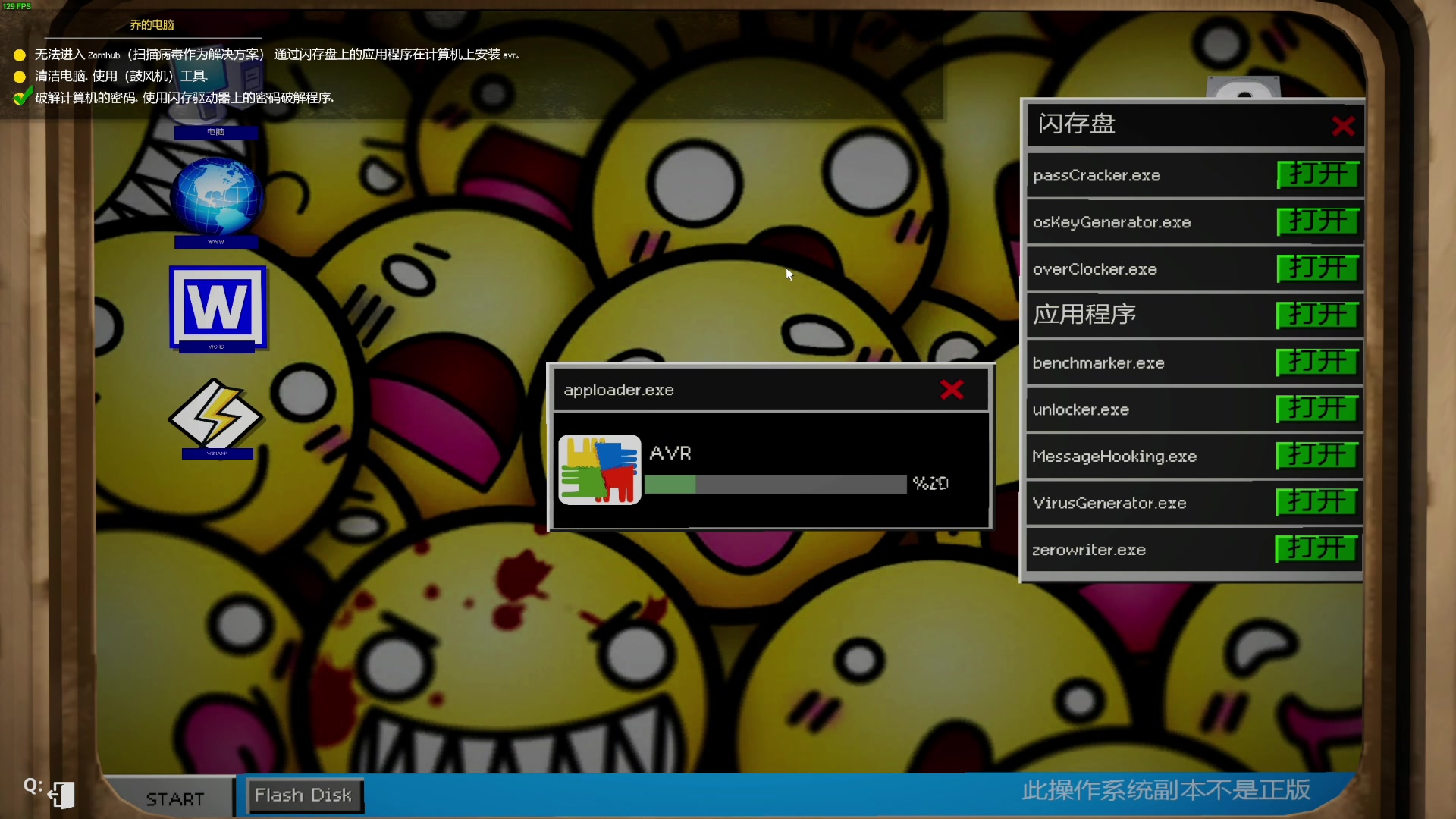Open VirusGenerator.exe
The width and height of the screenshot is (1456, 819).
tap(1318, 503)
